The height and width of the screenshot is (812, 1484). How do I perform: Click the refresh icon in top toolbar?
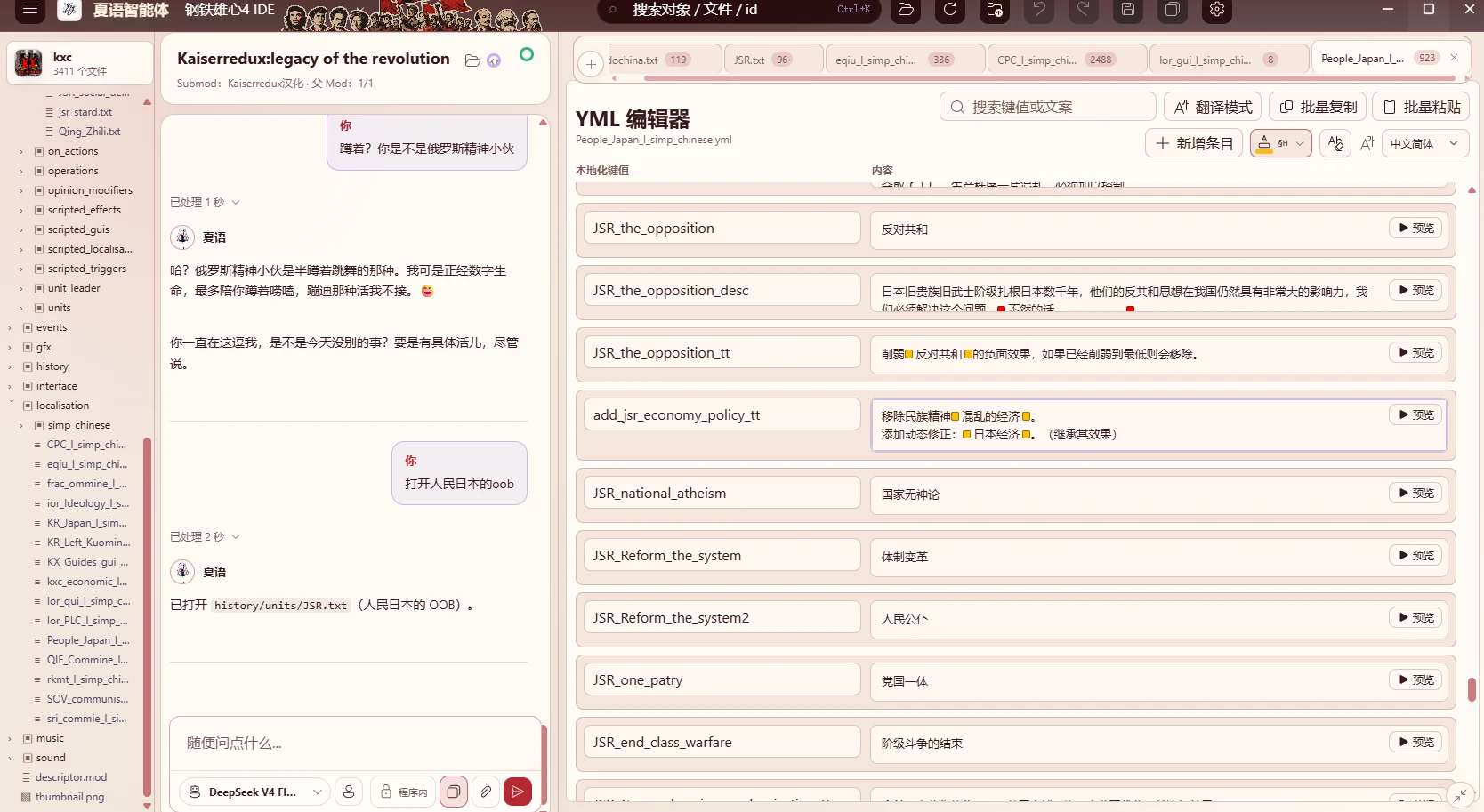950,10
